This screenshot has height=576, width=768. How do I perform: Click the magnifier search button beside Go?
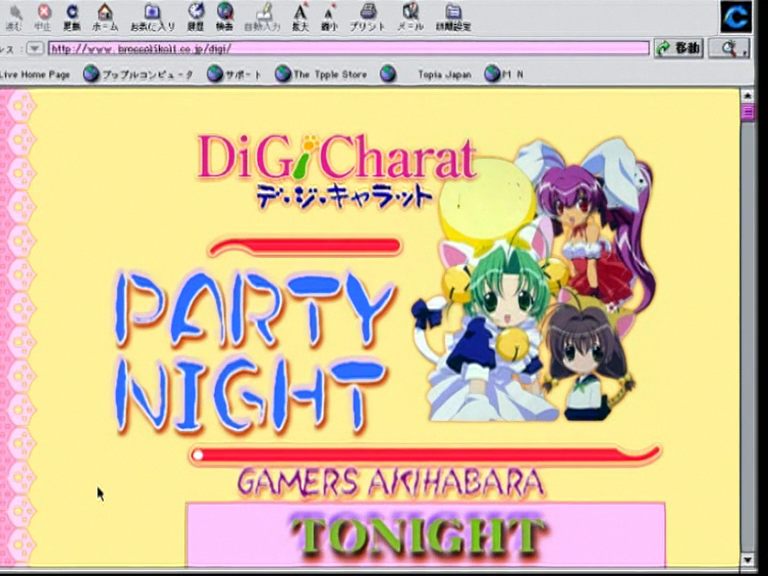point(729,48)
